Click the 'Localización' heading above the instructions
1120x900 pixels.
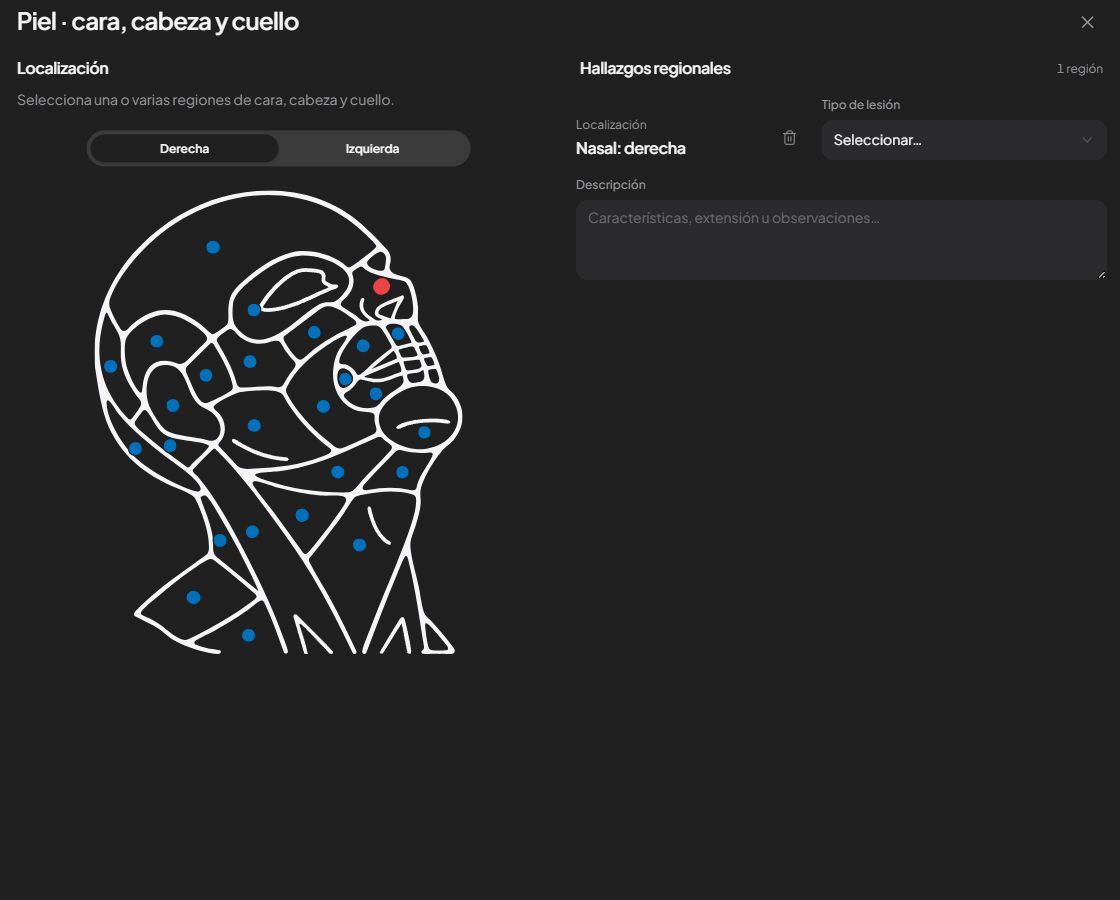pos(63,69)
